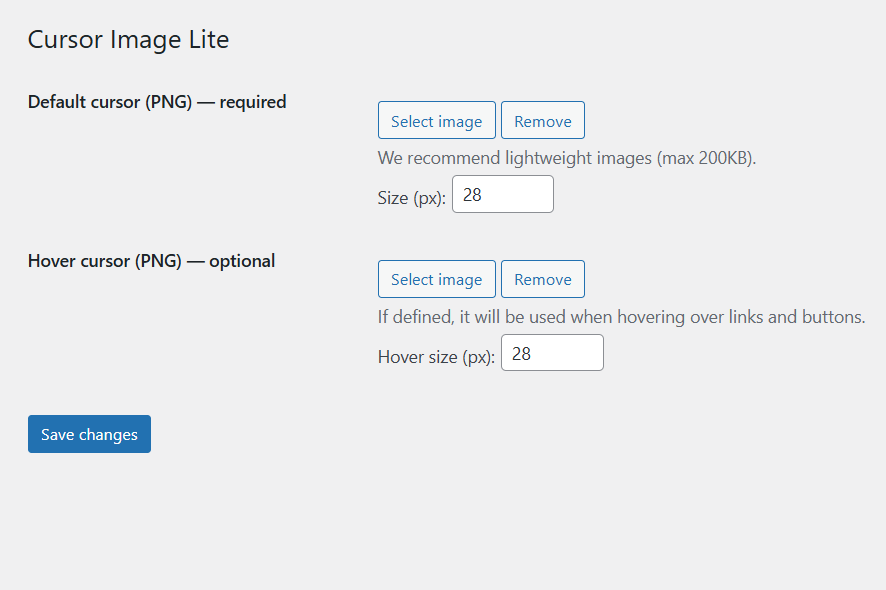Click the Cursor Image Lite page heading
The height and width of the screenshot is (590, 886).
pos(128,40)
